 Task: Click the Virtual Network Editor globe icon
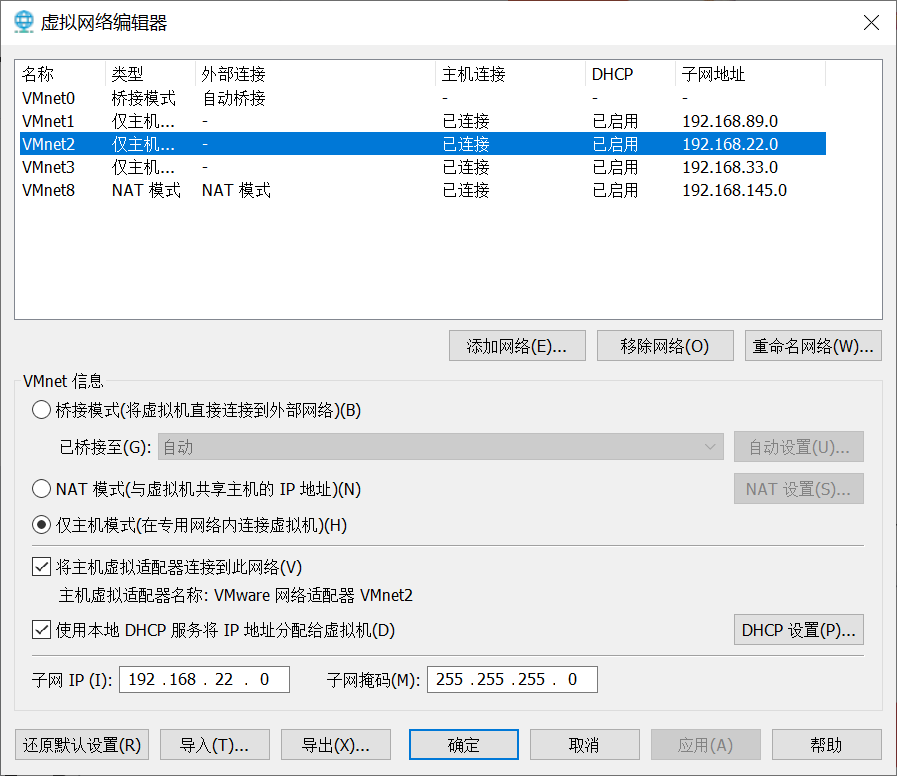[x=23, y=22]
